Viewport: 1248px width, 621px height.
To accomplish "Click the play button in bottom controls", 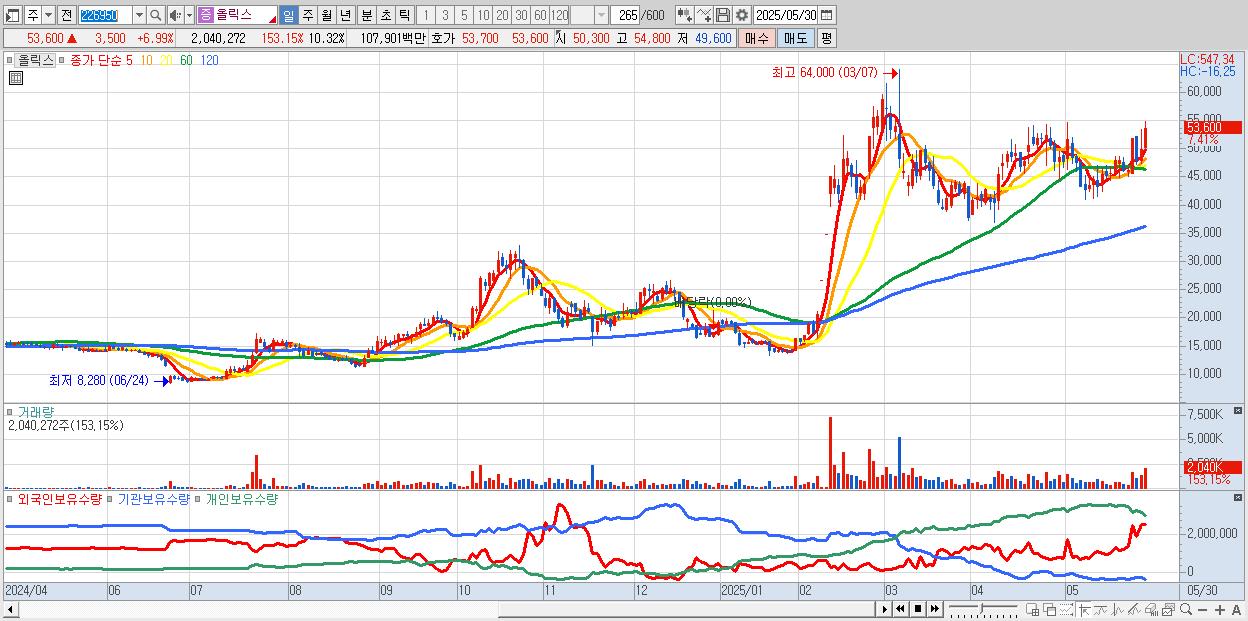I will click(884, 609).
